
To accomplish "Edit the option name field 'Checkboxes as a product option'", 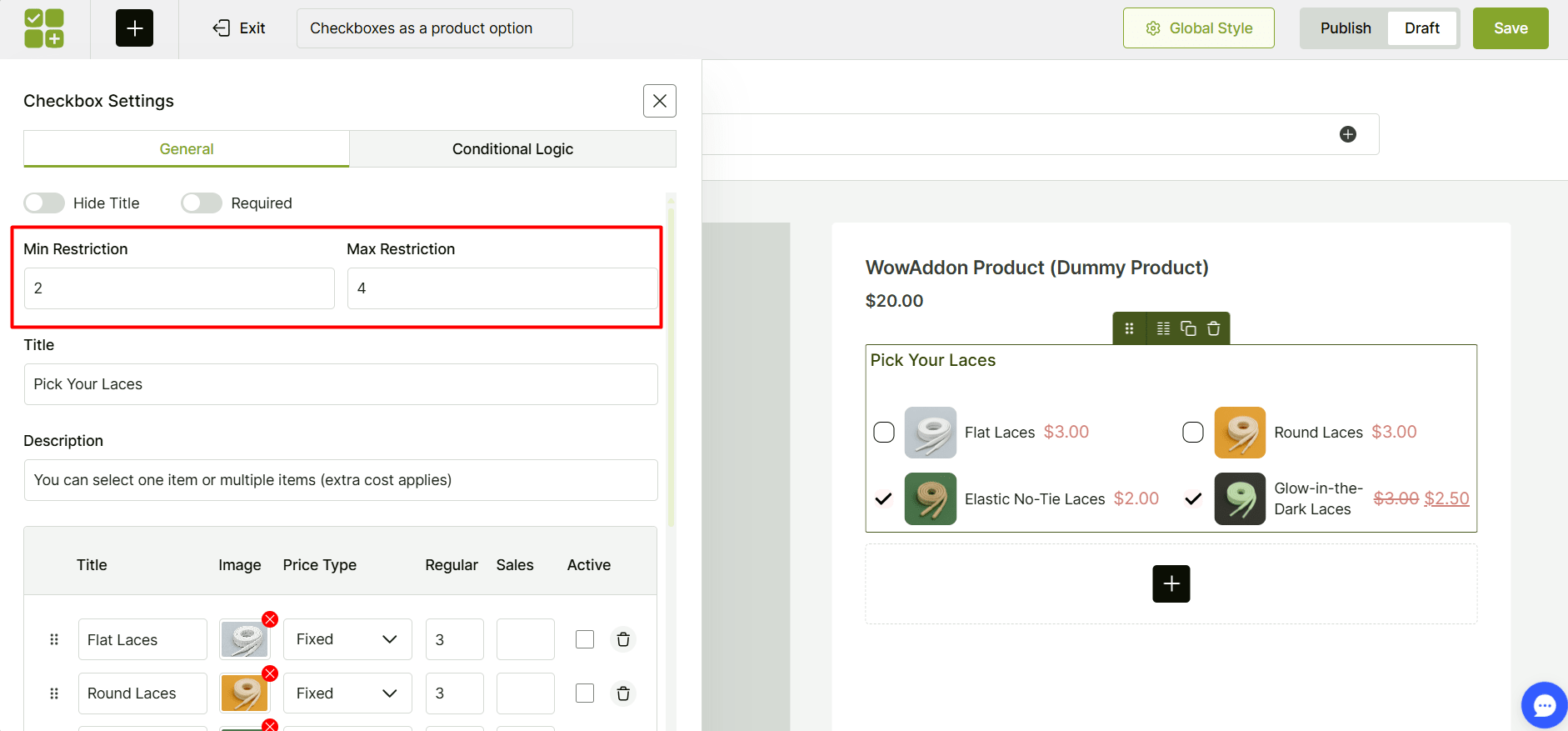I will coord(434,28).
